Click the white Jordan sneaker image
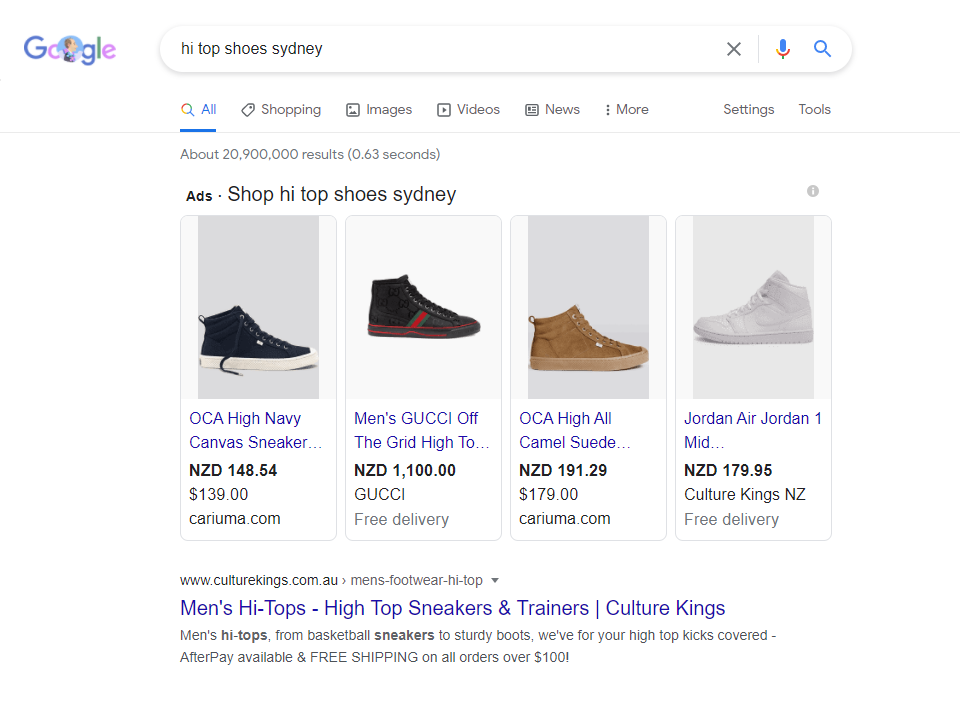This screenshot has width=960, height=702. click(753, 307)
